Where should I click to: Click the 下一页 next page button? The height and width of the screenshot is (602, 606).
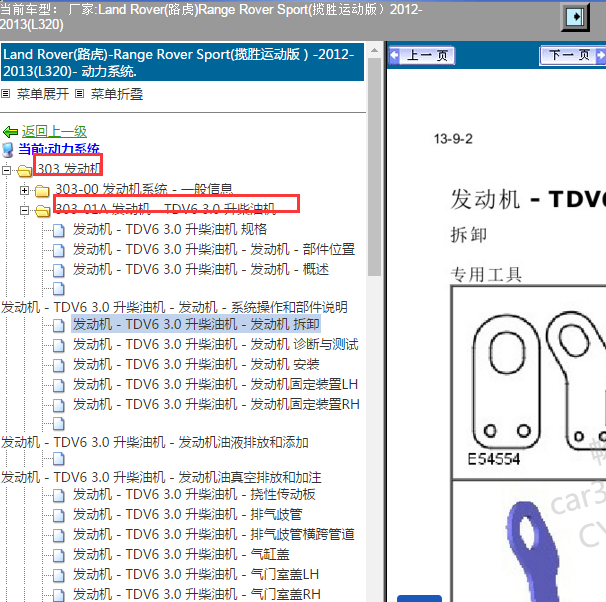[x=572, y=56]
